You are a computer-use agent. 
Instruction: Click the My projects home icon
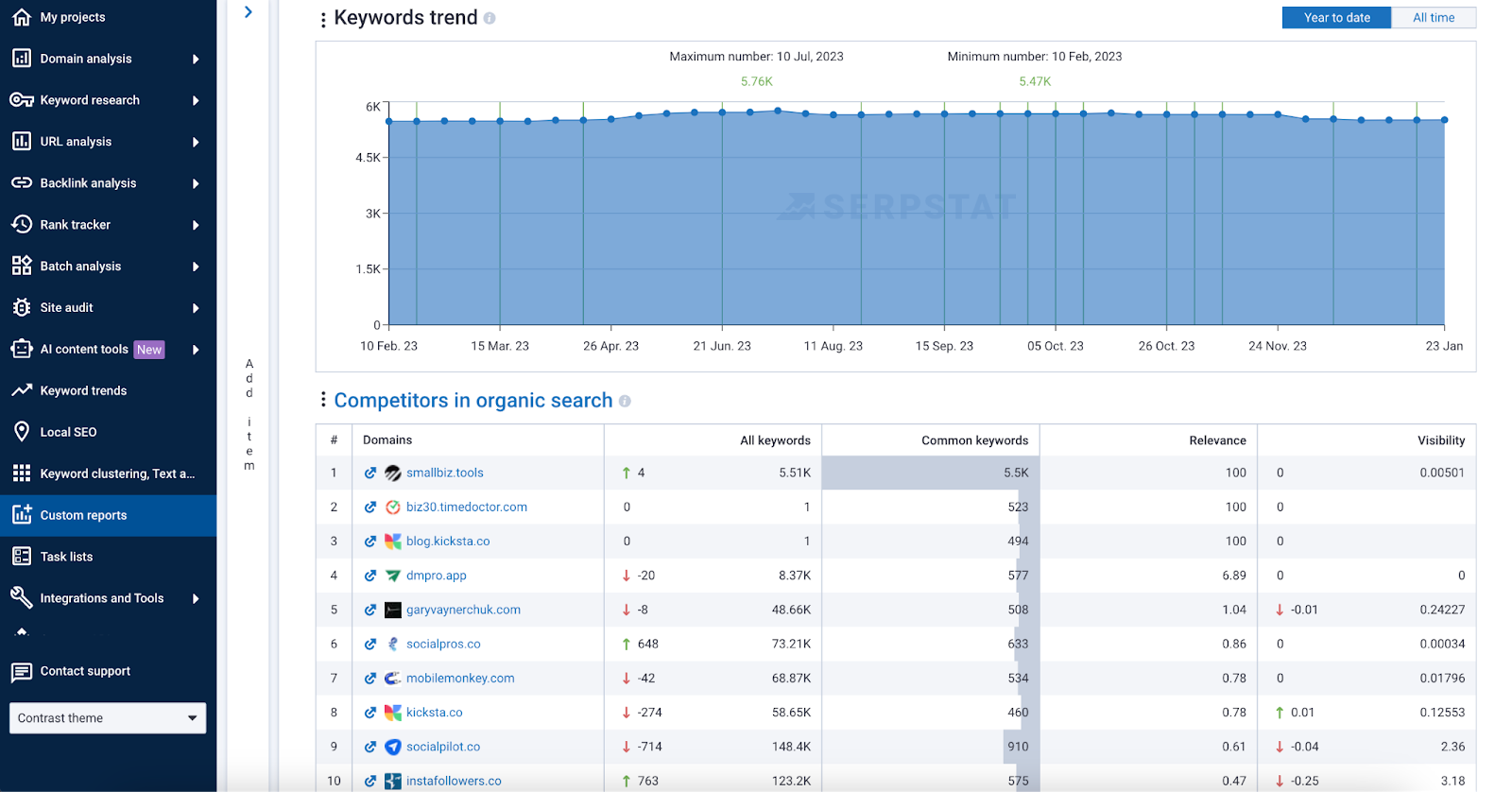(x=21, y=17)
